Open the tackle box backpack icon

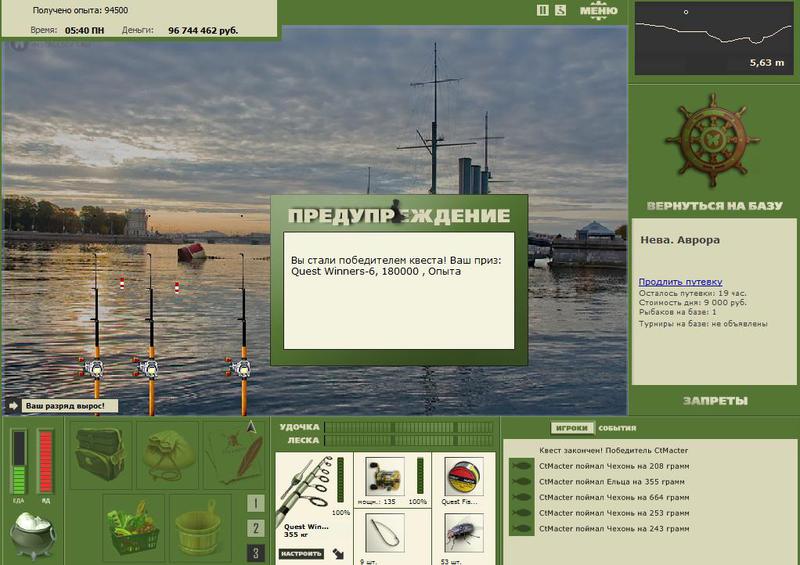click(x=101, y=454)
